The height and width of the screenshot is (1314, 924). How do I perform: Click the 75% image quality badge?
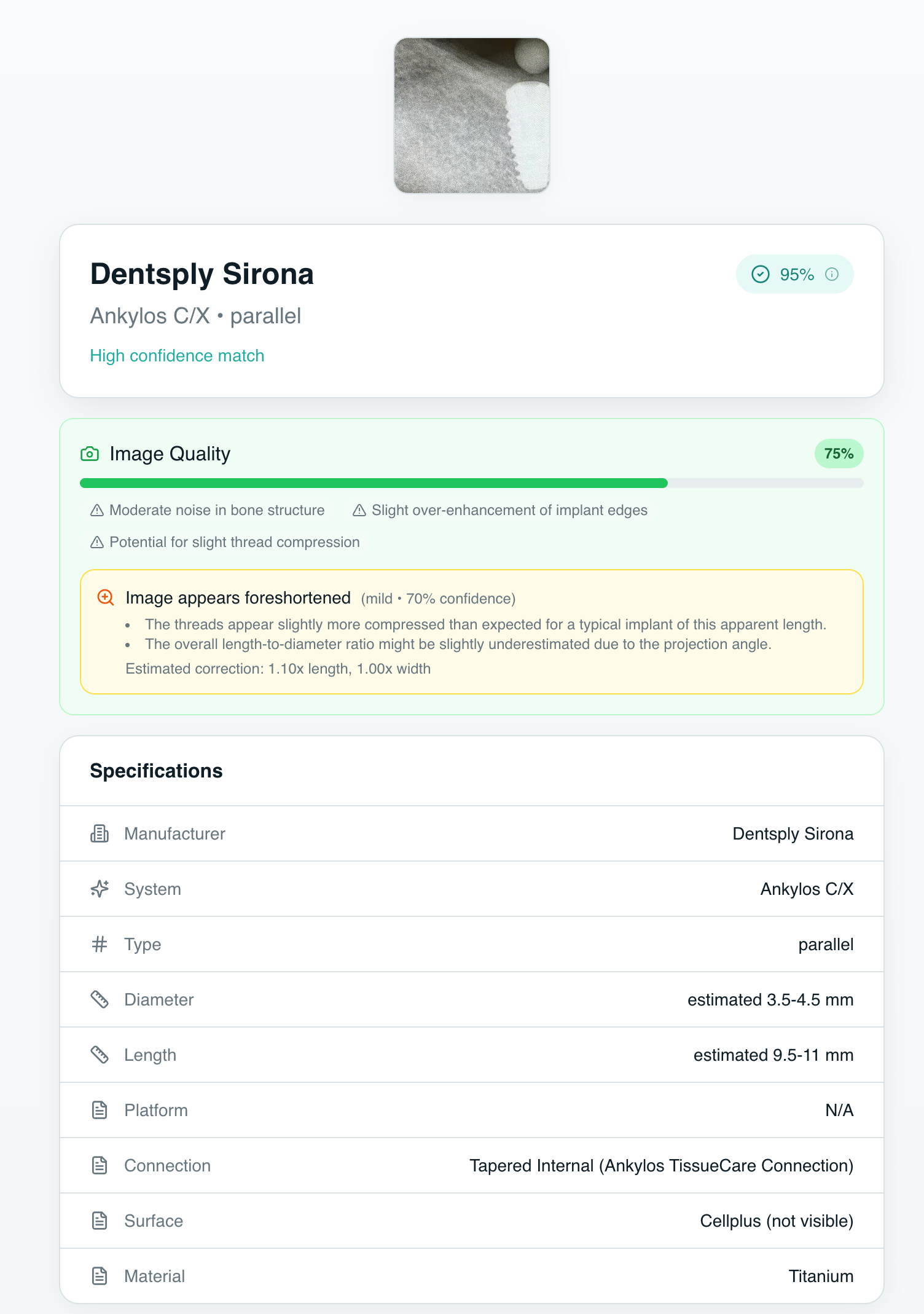coord(839,454)
